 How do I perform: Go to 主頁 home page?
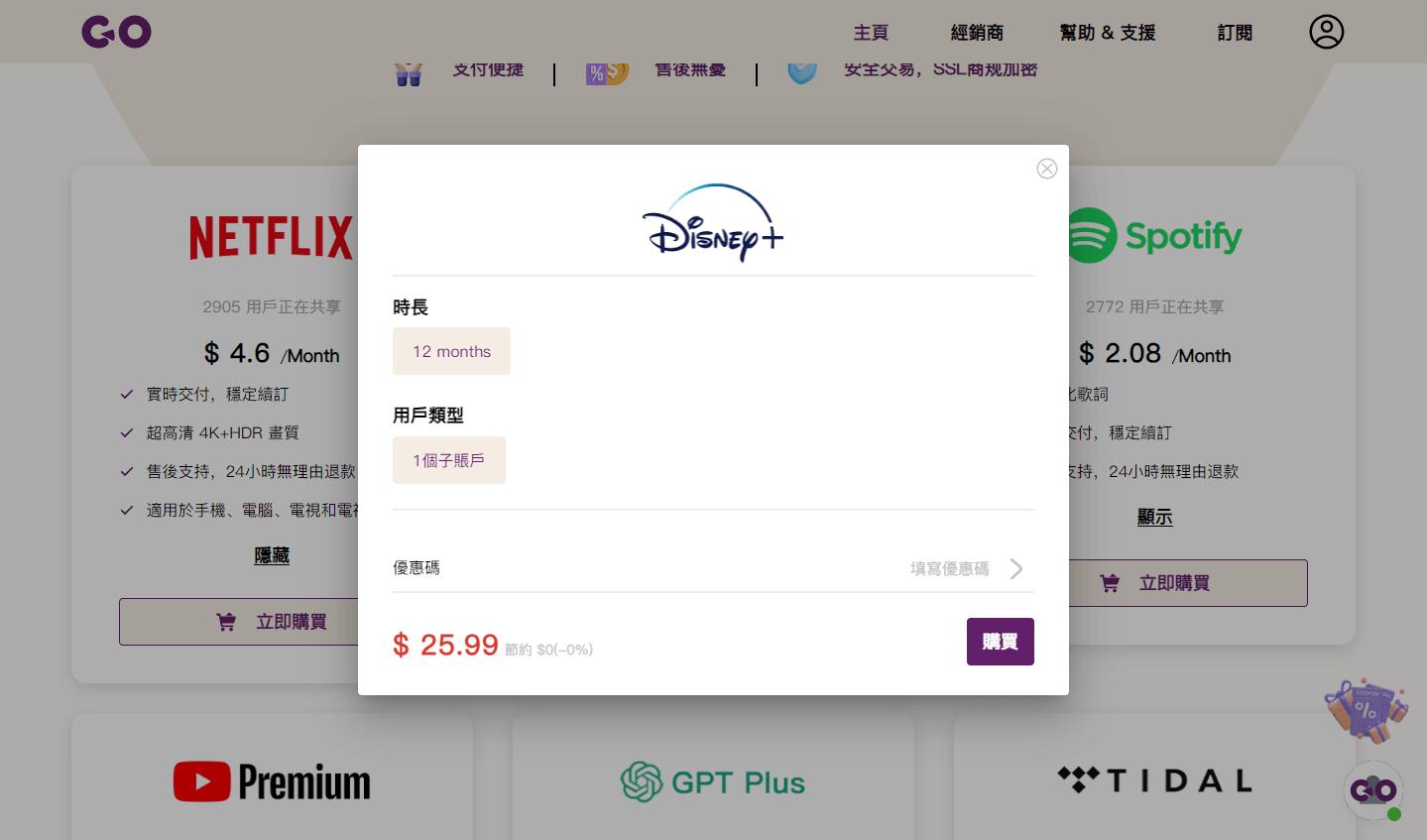pos(871,33)
